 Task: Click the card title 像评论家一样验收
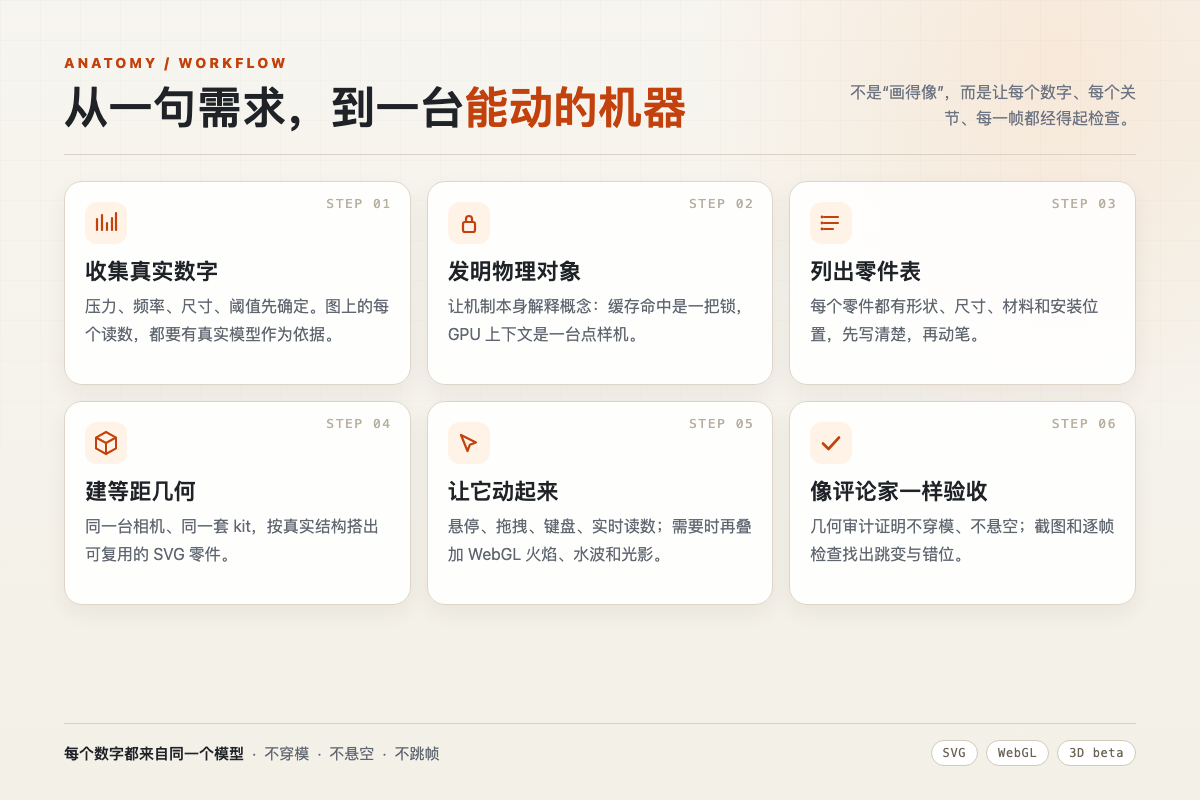coord(899,491)
